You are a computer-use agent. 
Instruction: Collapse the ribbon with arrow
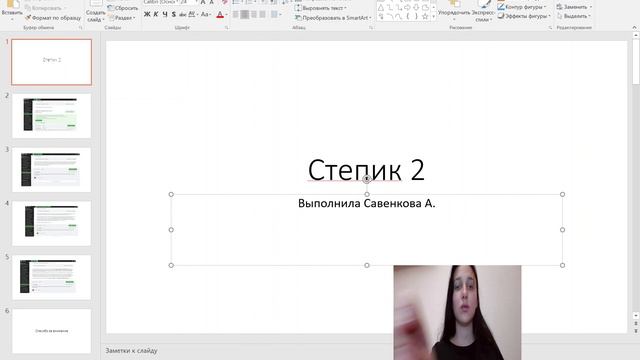pyautogui.click(x=634, y=28)
